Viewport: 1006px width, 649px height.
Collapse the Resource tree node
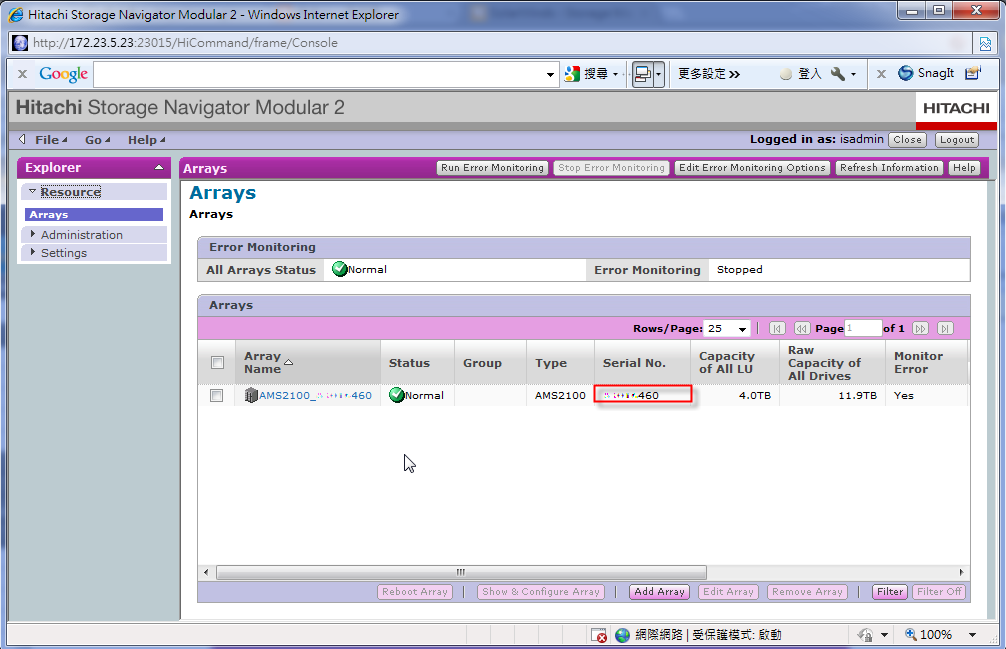(32, 191)
